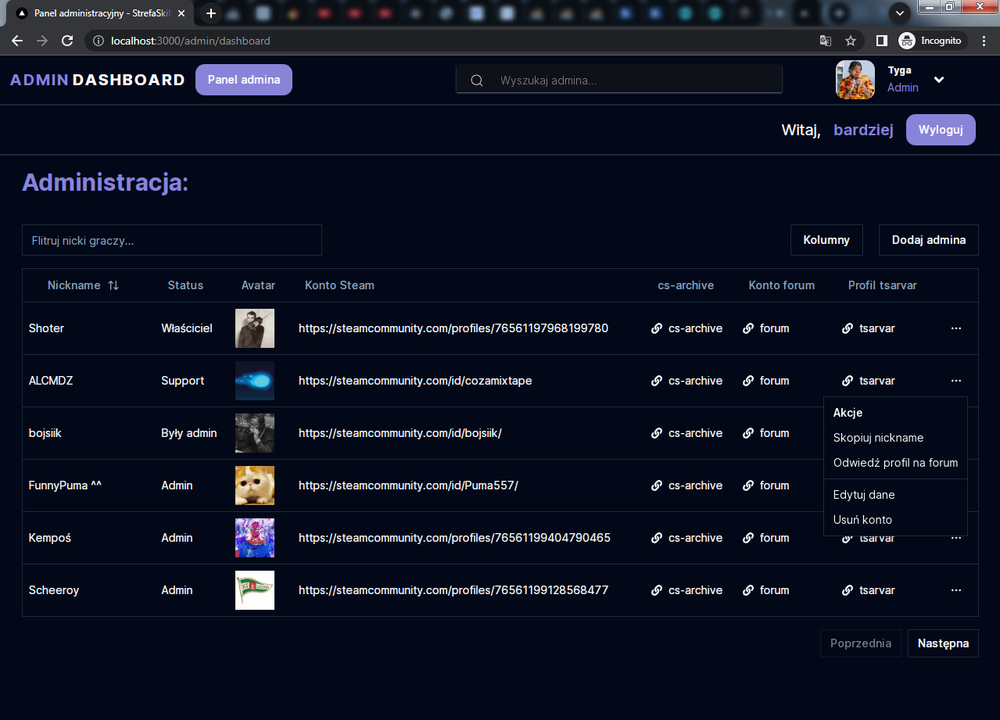Click Shoter's avatar thumbnail
Screen dimensions: 1000x720
pyautogui.click(x=254, y=328)
